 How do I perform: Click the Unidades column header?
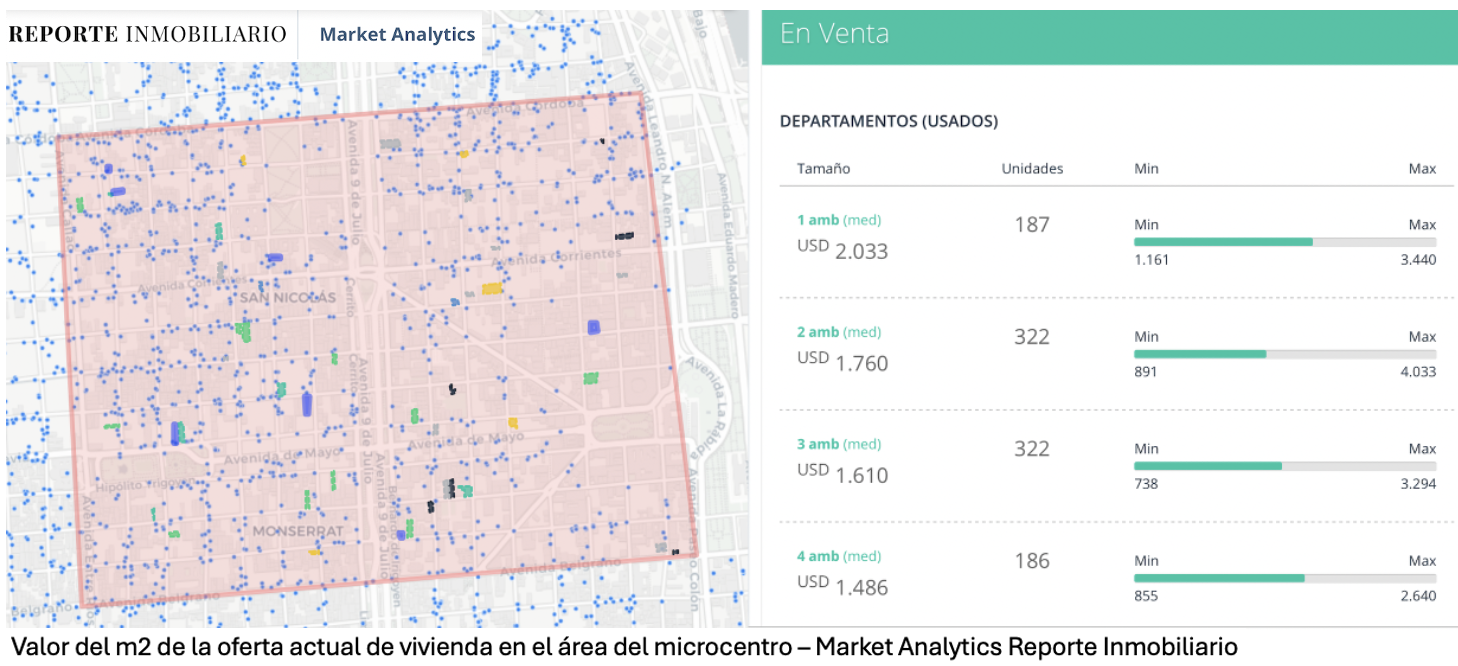point(1032,168)
